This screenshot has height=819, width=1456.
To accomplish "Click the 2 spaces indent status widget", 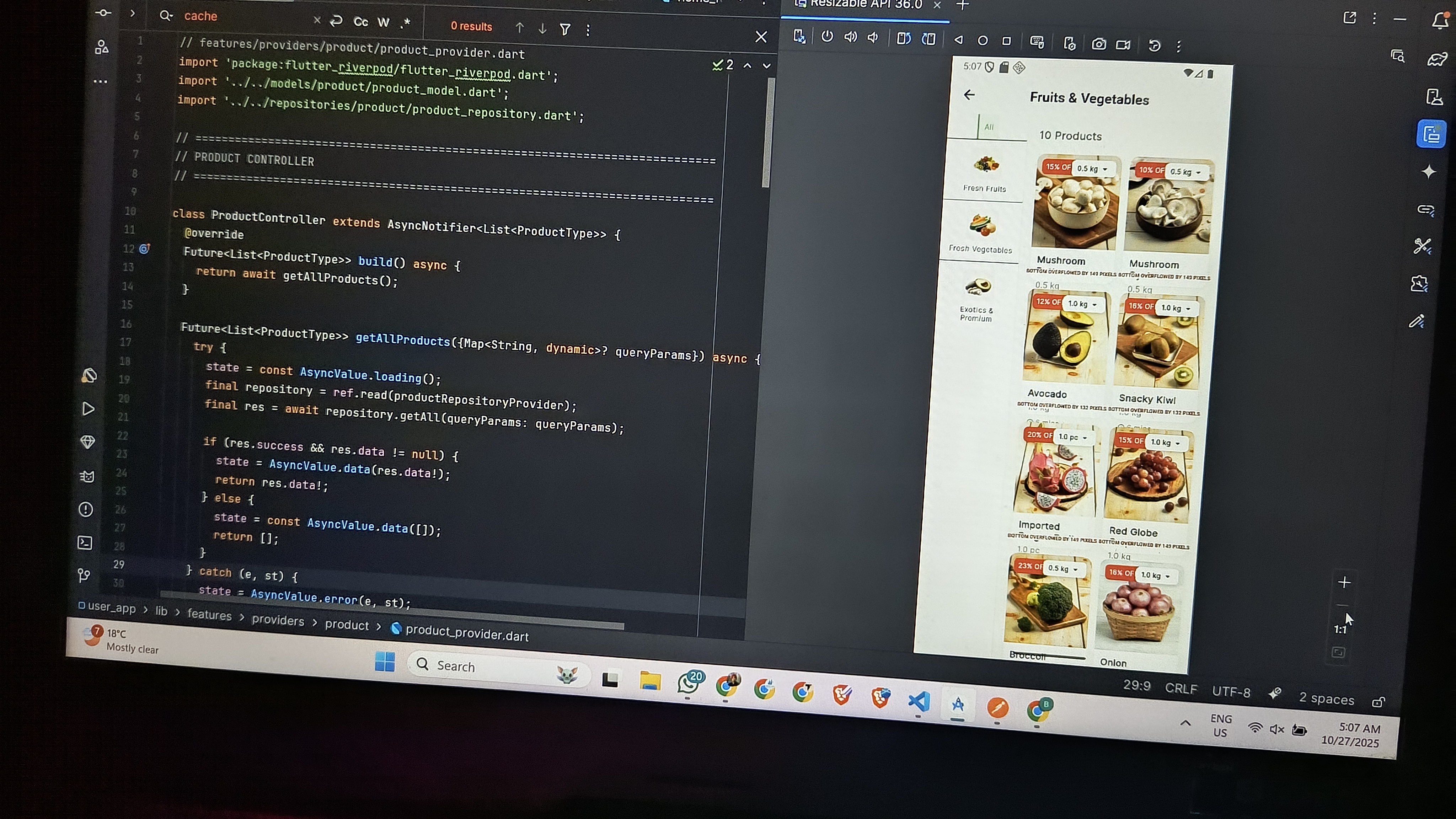I will coord(1326,699).
